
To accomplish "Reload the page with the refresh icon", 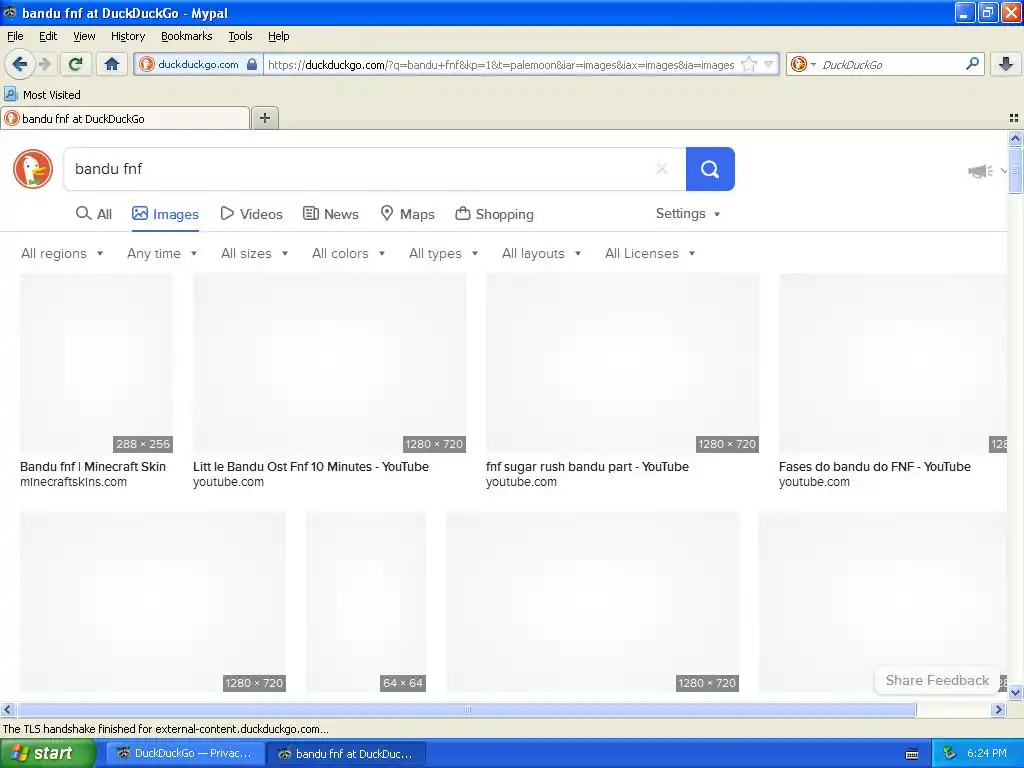I will [75, 64].
